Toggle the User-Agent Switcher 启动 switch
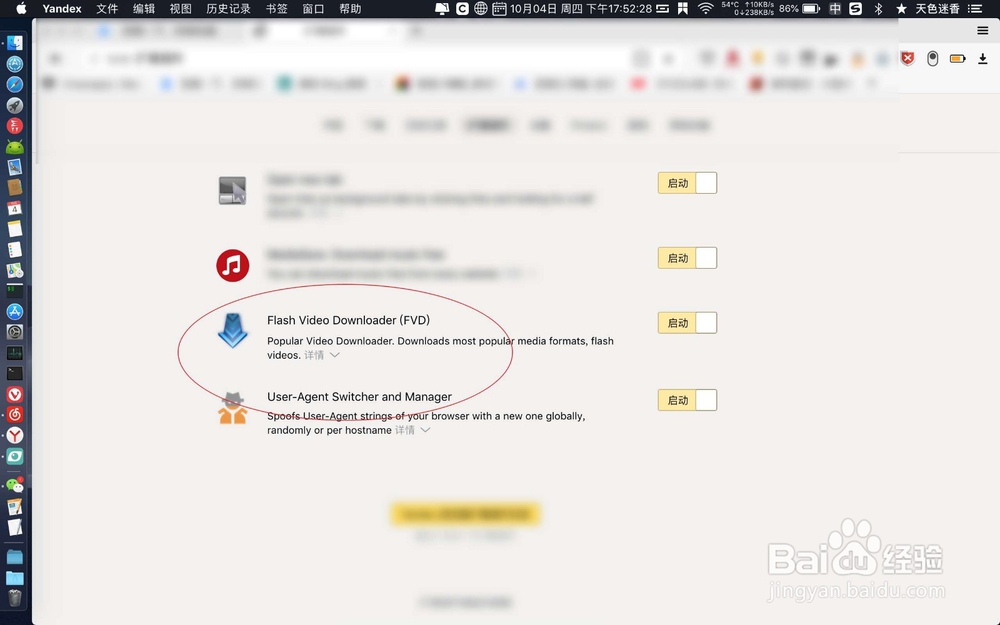 tap(688, 400)
